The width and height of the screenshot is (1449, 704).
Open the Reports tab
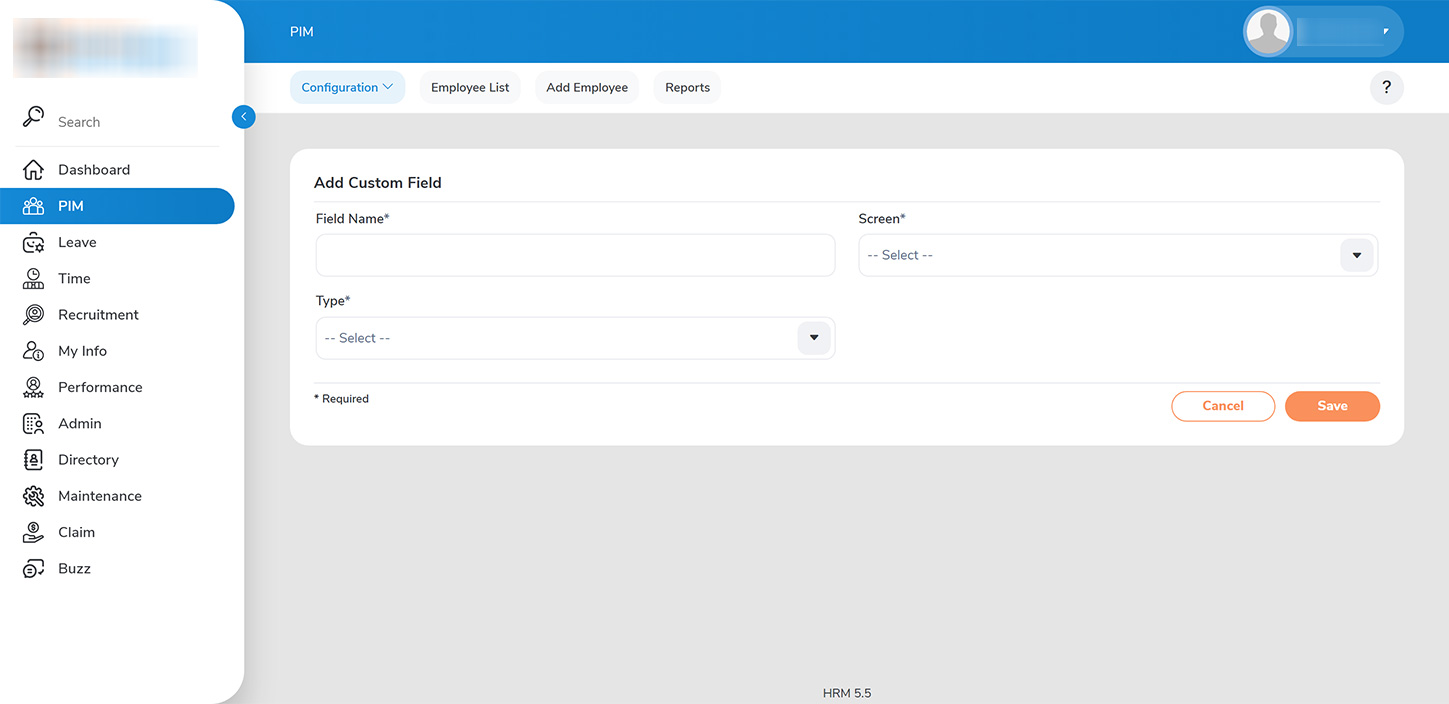(x=687, y=88)
